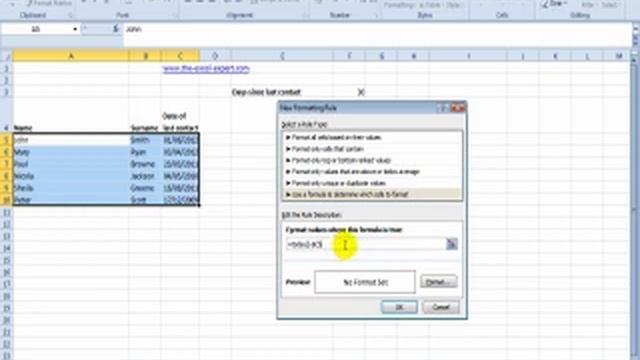Viewport: 640px width, 360px height.
Task: Click cell containing Nicola
Action: pyautogui.click(x=71, y=176)
